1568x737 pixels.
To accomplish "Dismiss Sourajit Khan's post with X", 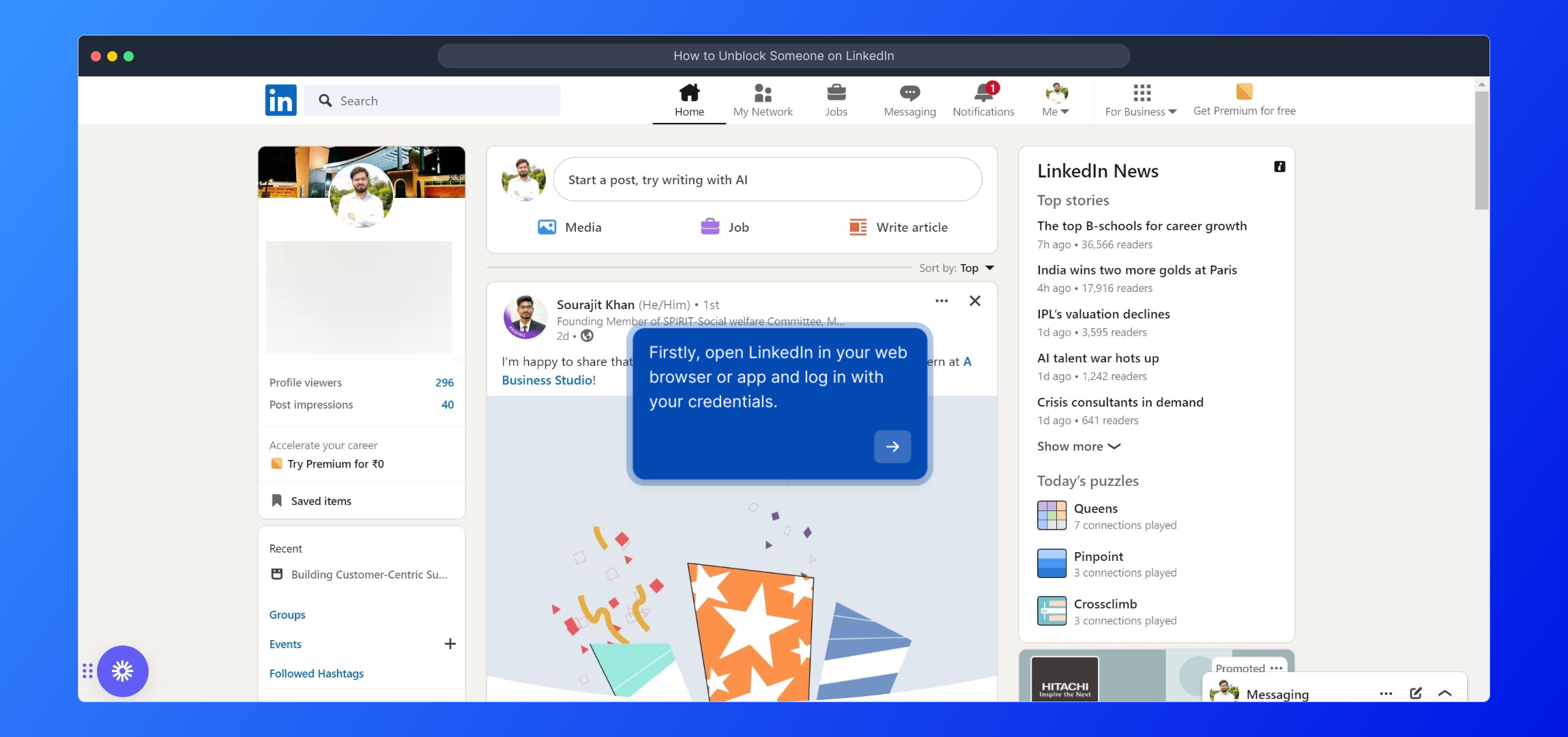I will pyautogui.click(x=975, y=301).
